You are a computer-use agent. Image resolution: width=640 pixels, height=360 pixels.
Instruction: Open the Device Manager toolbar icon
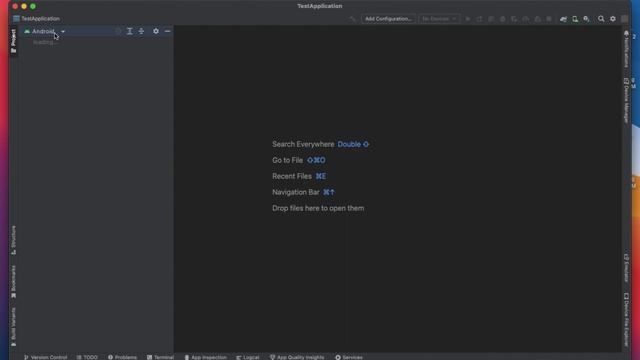575,19
